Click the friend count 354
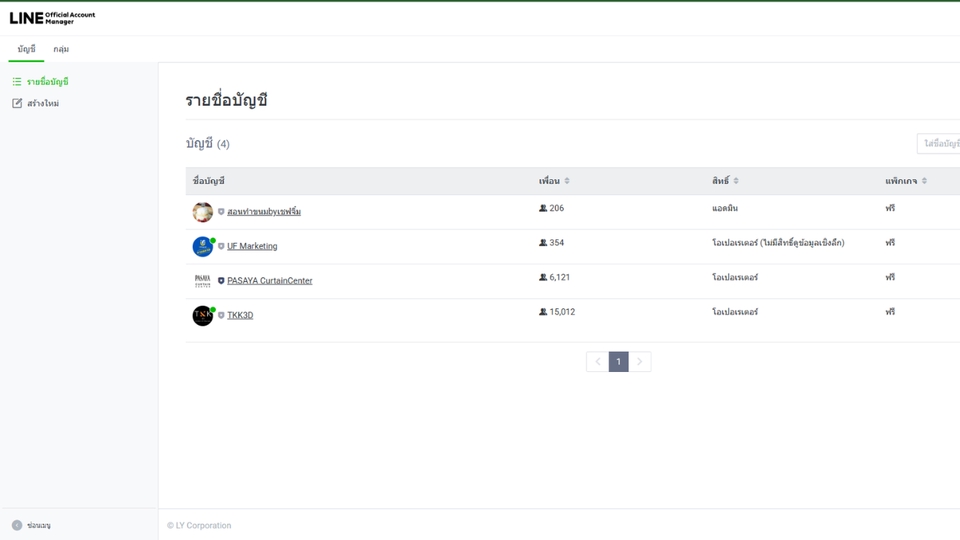Screen dimensions: 960x540 coord(557,242)
